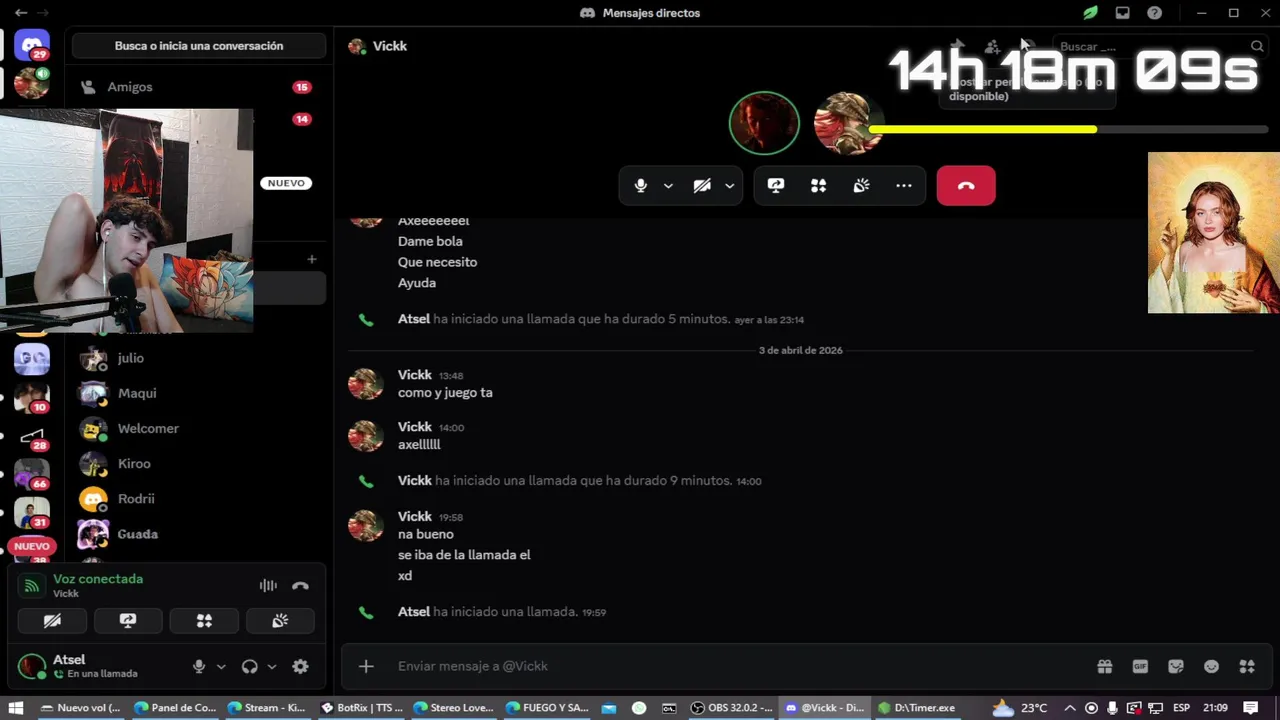Click Vickk name in chat header
The image size is (1280, 720).
[x=389, y=46]
